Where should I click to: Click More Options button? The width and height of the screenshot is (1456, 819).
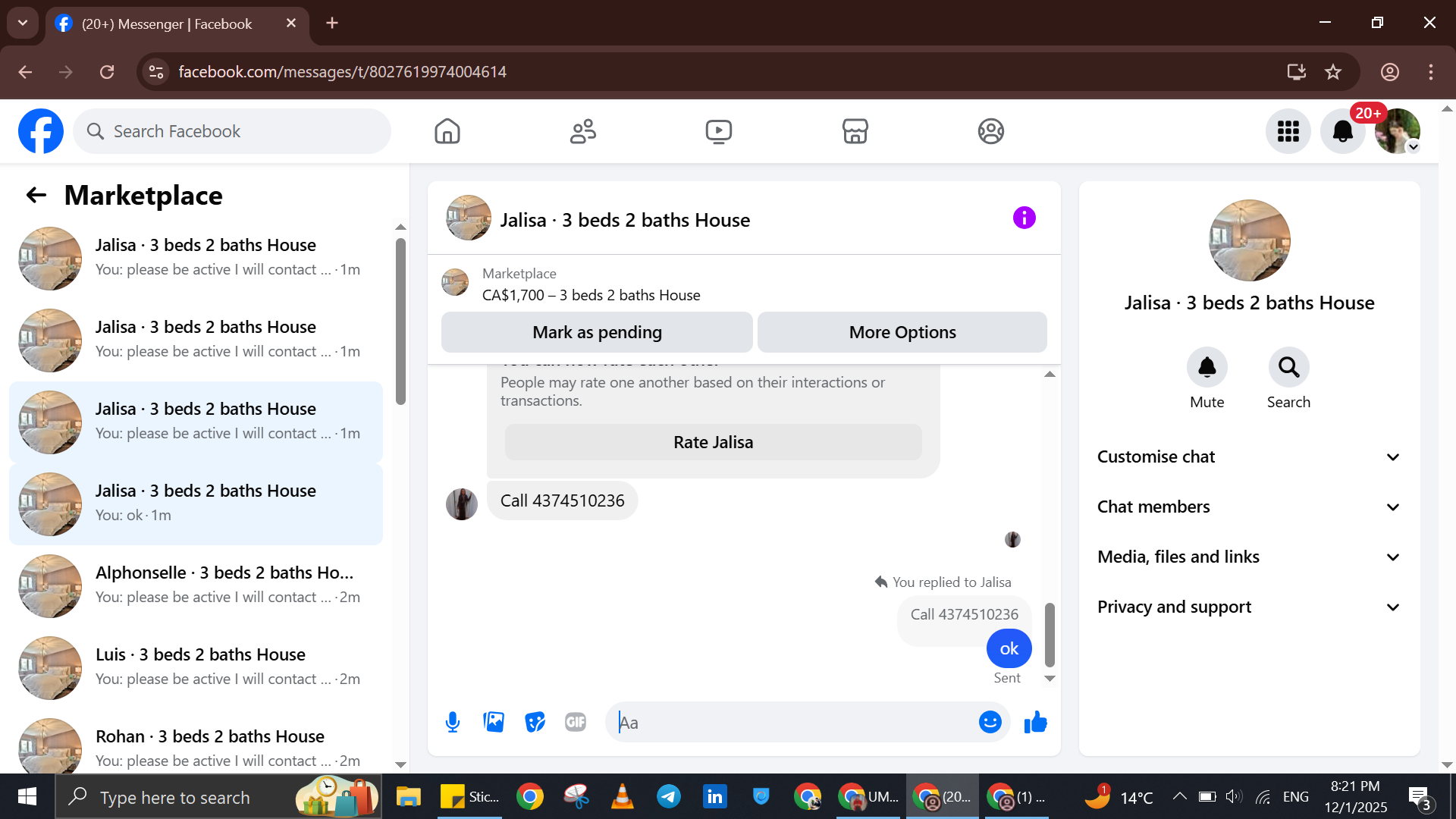click(902, 332)
